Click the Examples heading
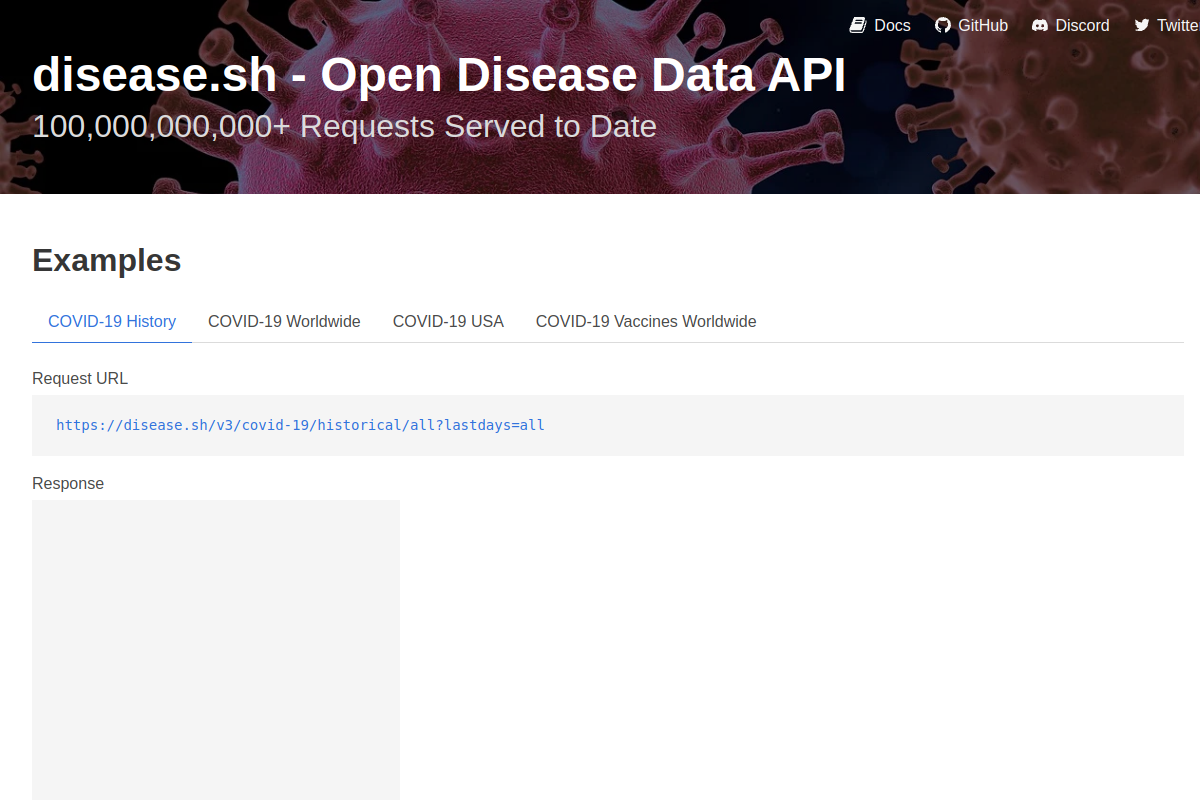Image resolution: width=1200 pixels, height=800 pixels. tap(107, 260)
